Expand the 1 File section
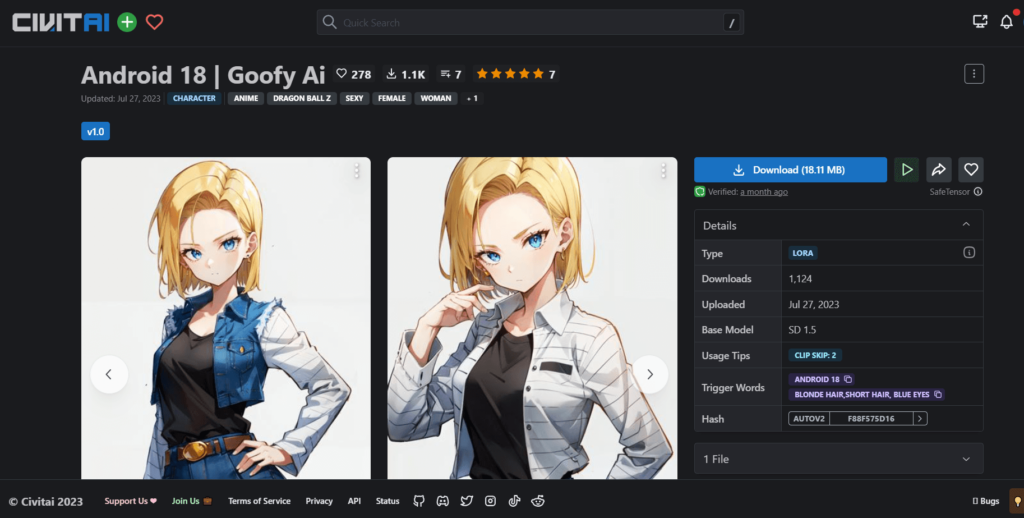The height and width of the screenshot is (518, 1024). tap(838, 459)
